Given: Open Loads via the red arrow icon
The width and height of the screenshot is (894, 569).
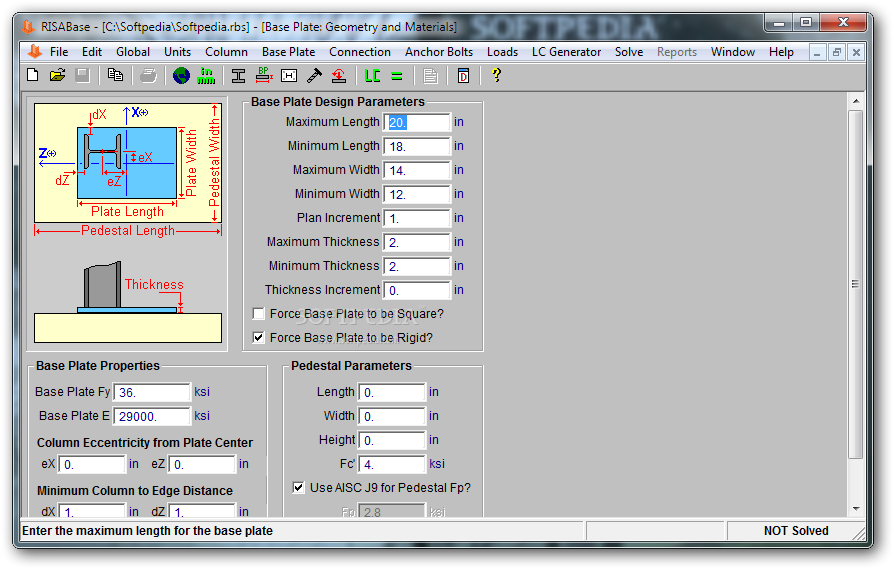Looking at the screenshot, I should point(339,75).
